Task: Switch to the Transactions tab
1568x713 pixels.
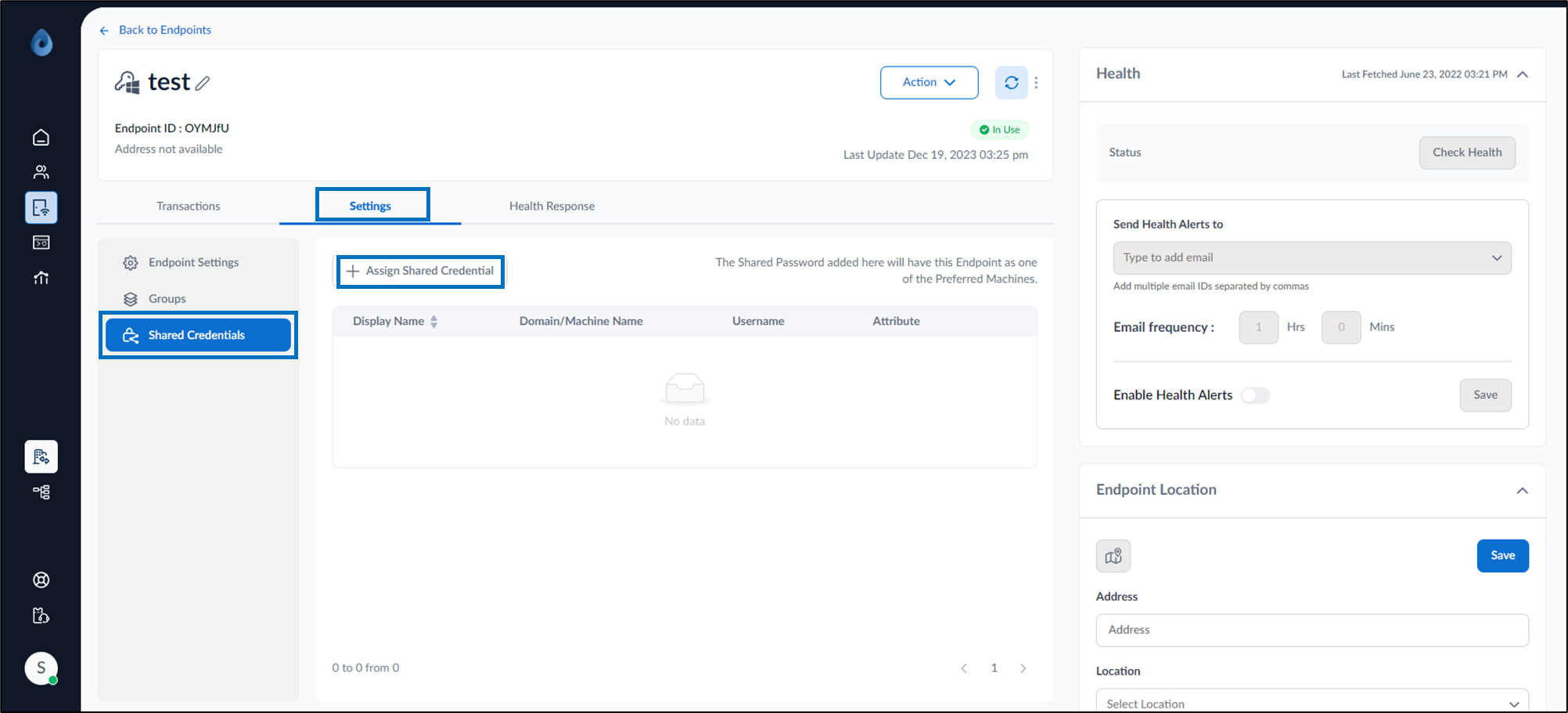Action: point(188,206)
